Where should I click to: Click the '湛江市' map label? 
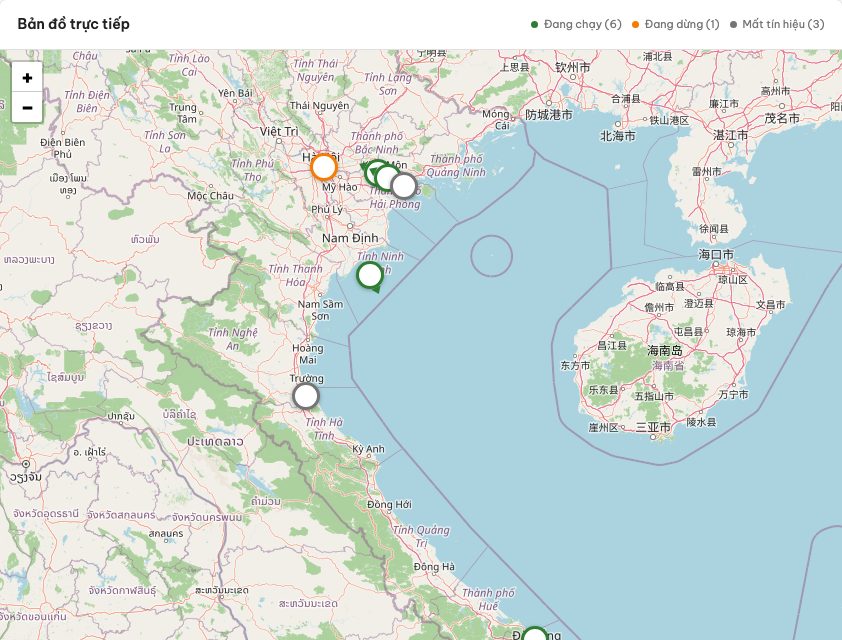[730, 135]
